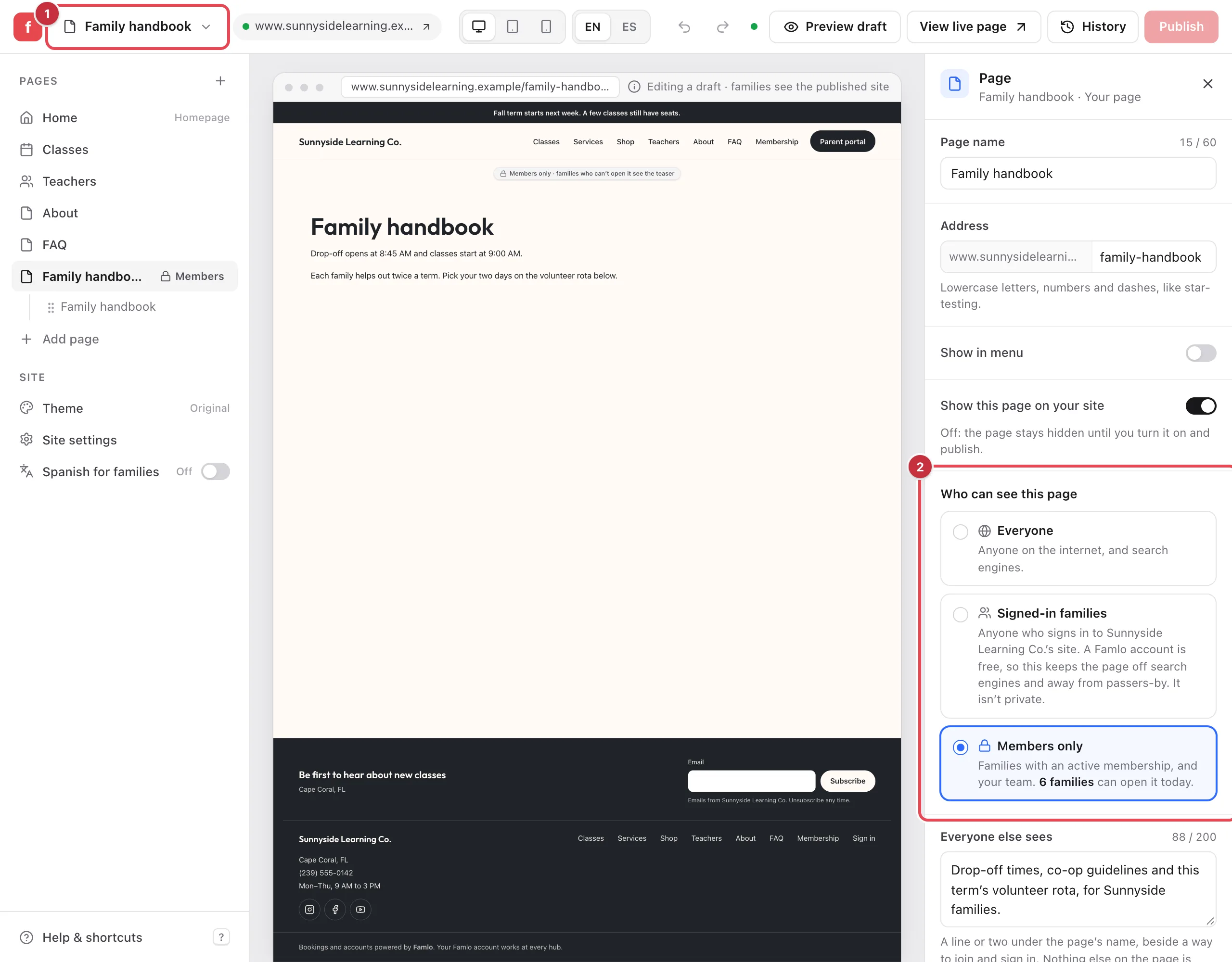Click Parent portal button in site preview
Screen dimensions: 1232x962
point(842,141)
